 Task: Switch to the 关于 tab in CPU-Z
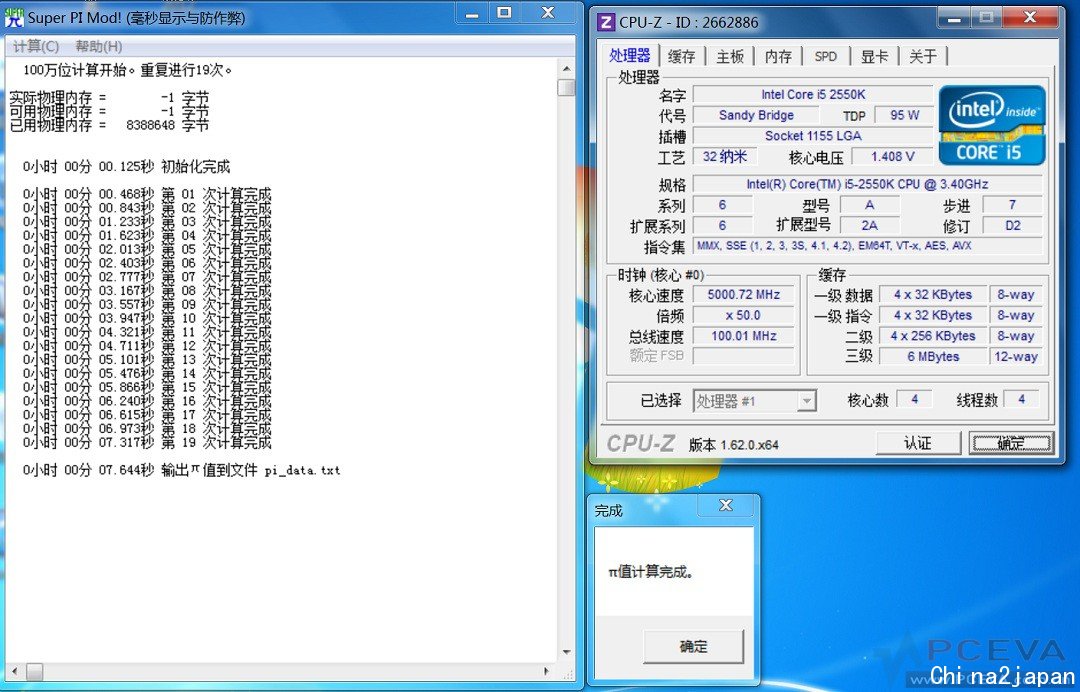point(922,56)
